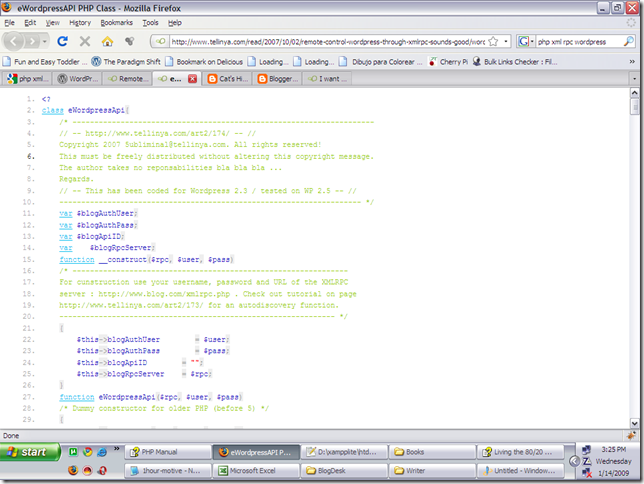Screen dimensions: 644x484
Task: Open the Google search engine dropdown
Action: 525,42
